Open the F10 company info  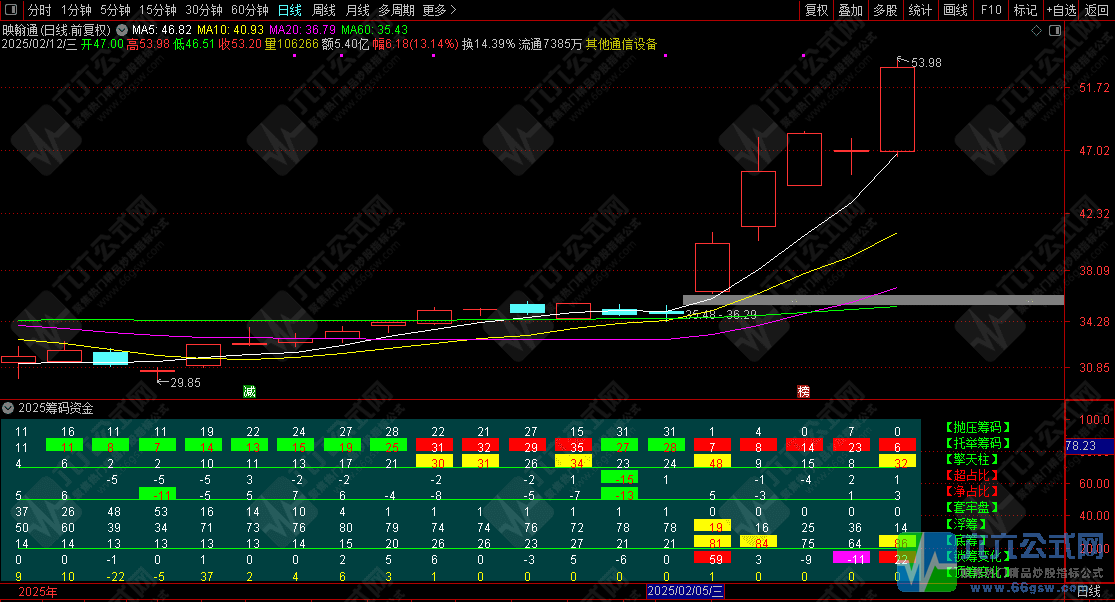point(990,10)
